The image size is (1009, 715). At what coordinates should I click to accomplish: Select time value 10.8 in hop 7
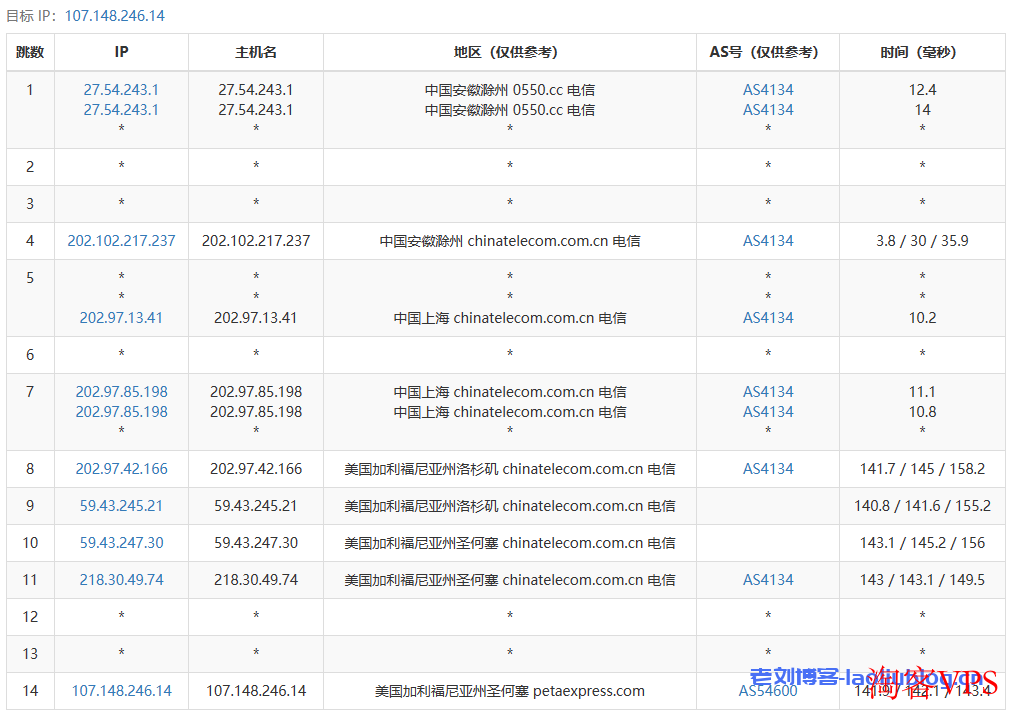[x=922, y=411]
